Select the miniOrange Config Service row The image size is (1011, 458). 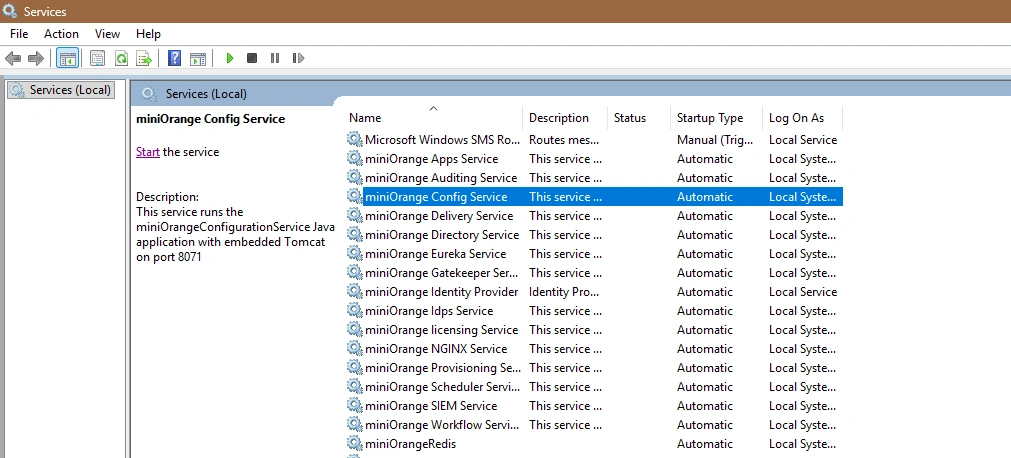click(x=594, y=197)
